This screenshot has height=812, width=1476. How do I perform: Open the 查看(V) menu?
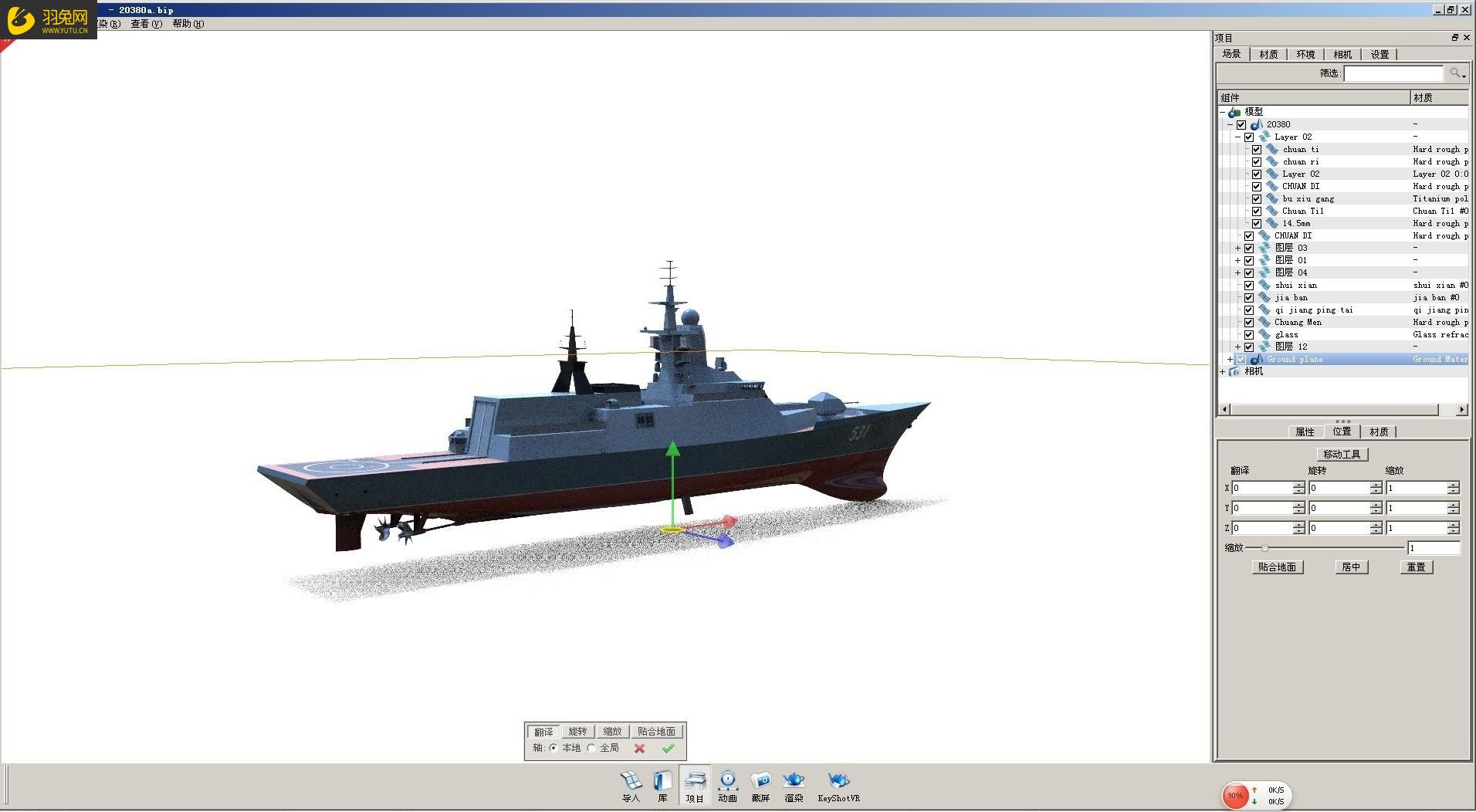click(x=146, y=24)
